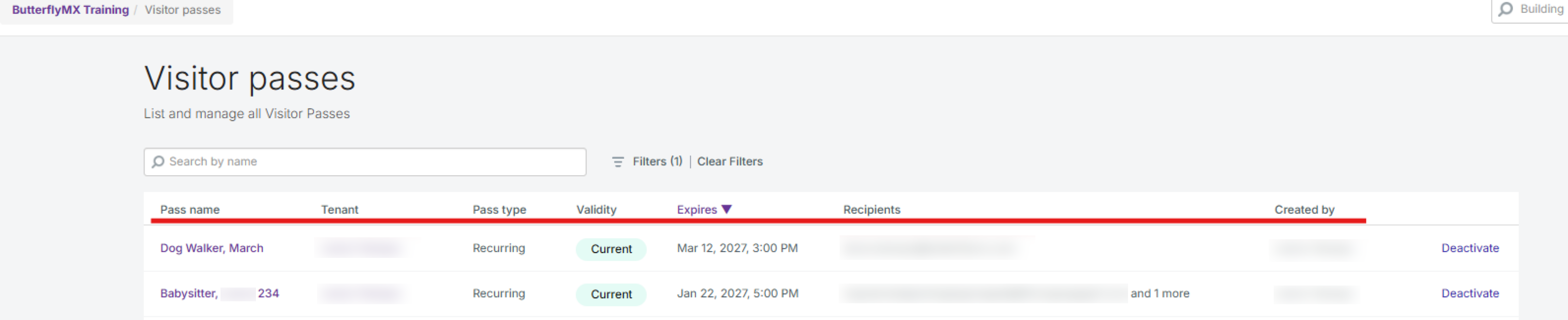The image size is (1568, 320).
Task: Toggle the Expires sort arrow
Action: pyautogui.click(x=726, y=209)
